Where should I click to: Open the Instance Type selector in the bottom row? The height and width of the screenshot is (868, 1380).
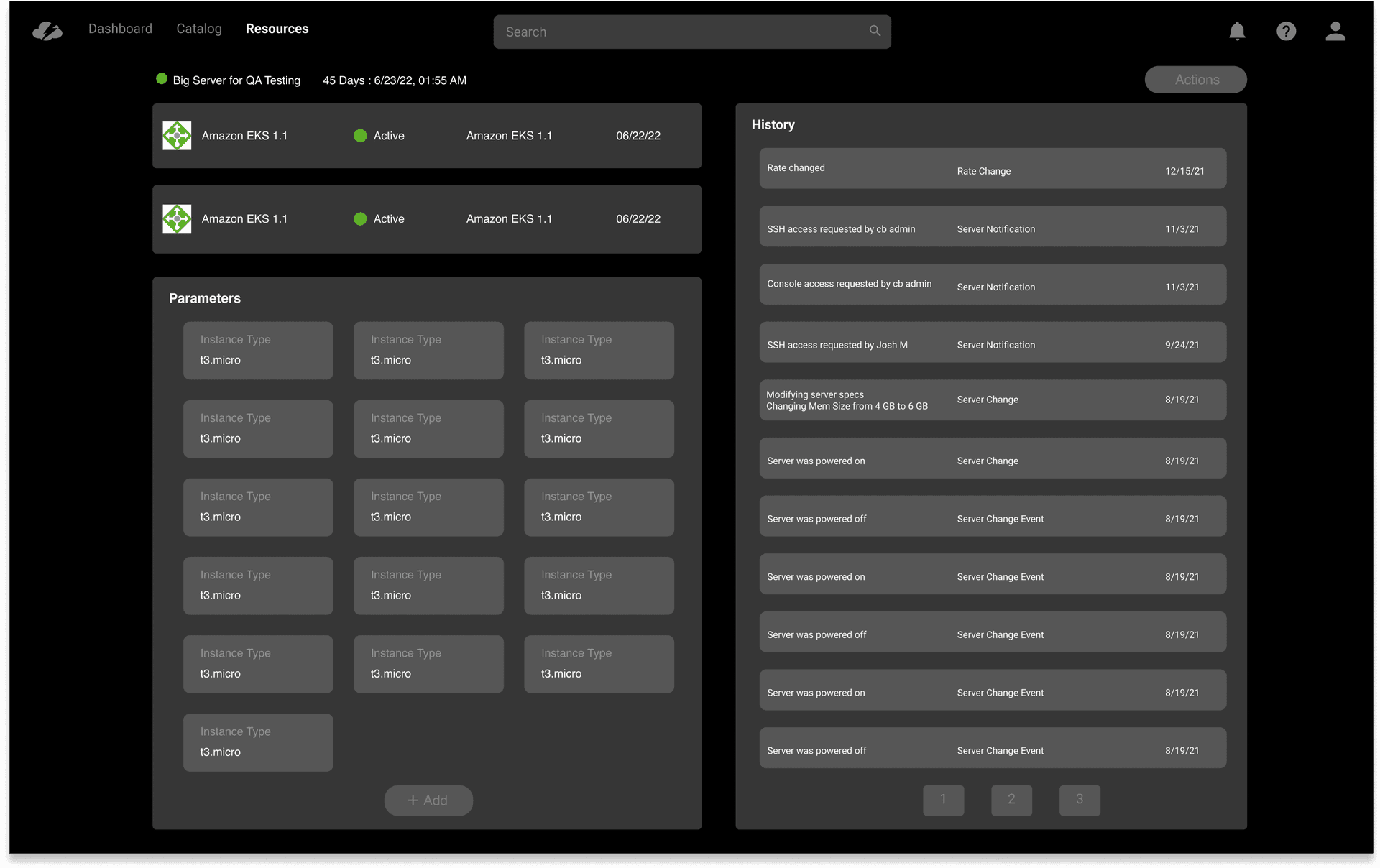[x=258, y=742]
